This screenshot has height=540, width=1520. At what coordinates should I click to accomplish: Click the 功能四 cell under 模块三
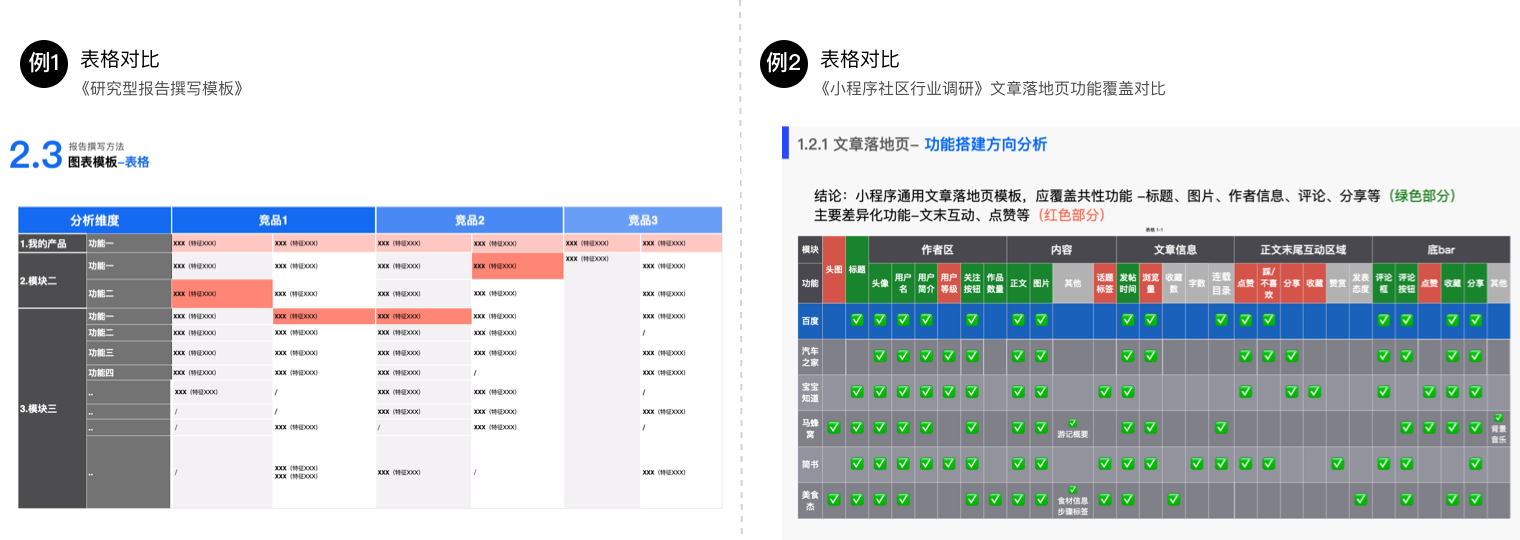point(129,372)
